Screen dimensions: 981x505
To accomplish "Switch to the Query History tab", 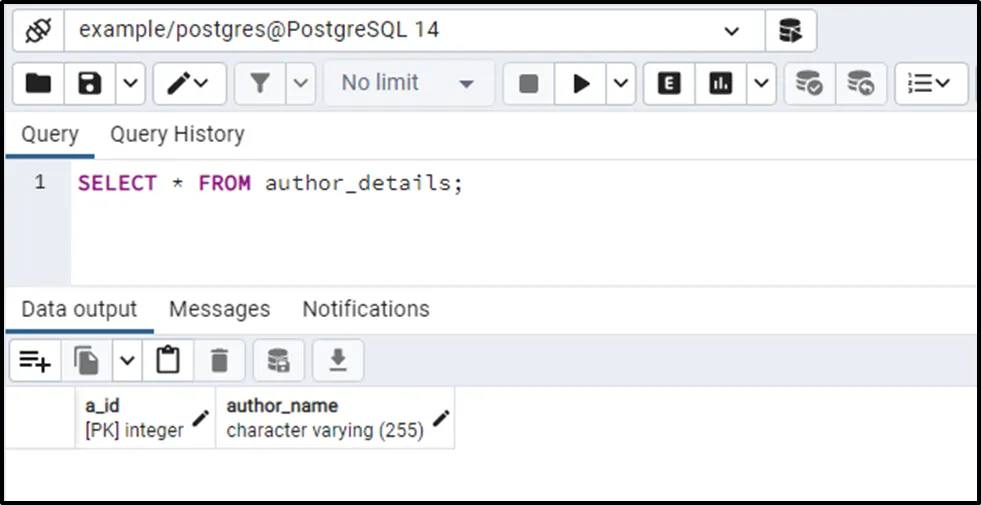I will (x=177, y=135).
